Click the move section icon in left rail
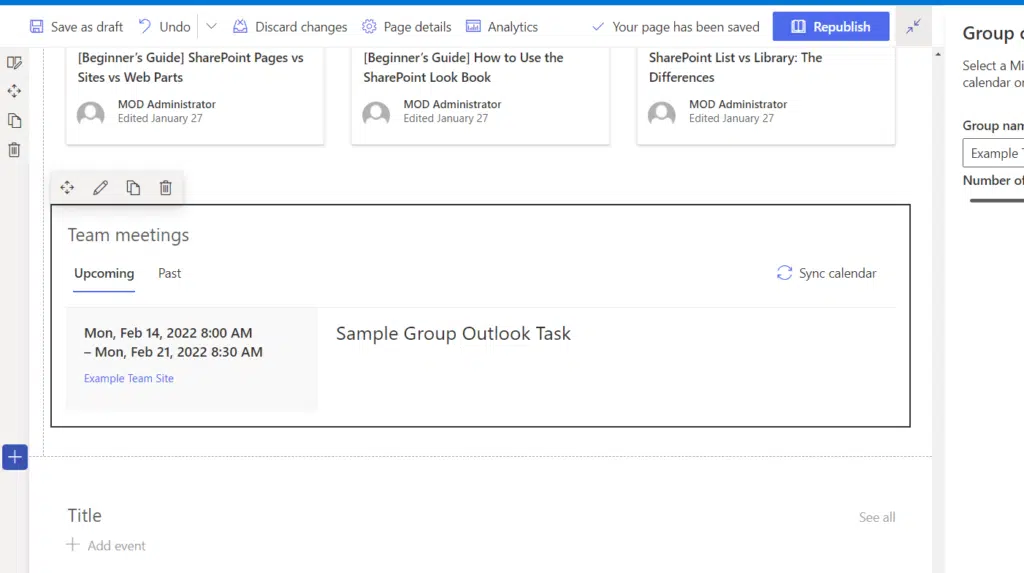 tap(14, 91)
